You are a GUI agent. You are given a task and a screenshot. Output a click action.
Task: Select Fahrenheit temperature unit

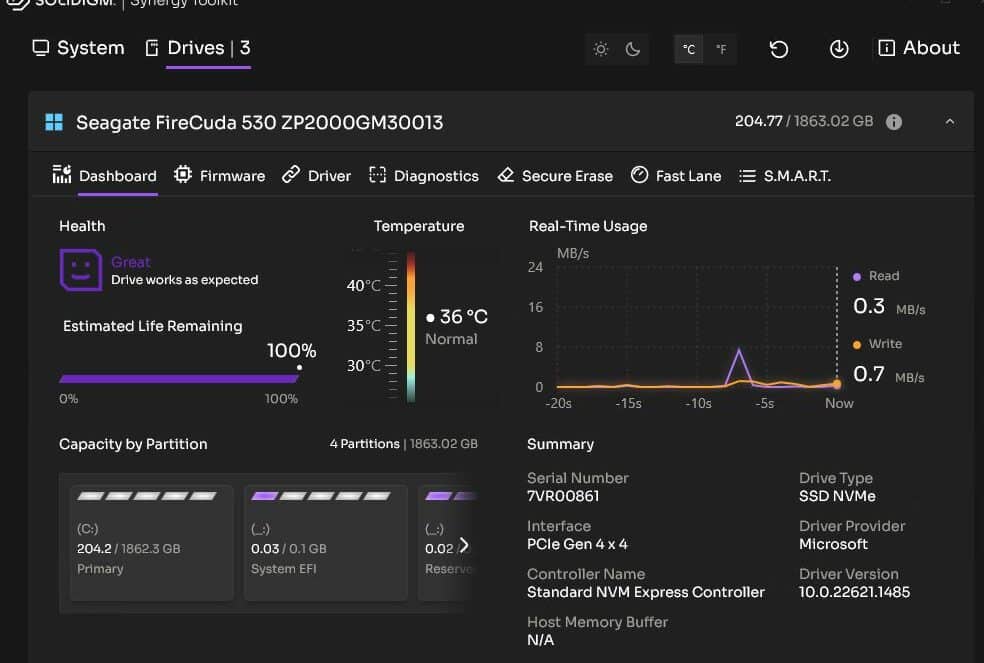pos(721,49)
